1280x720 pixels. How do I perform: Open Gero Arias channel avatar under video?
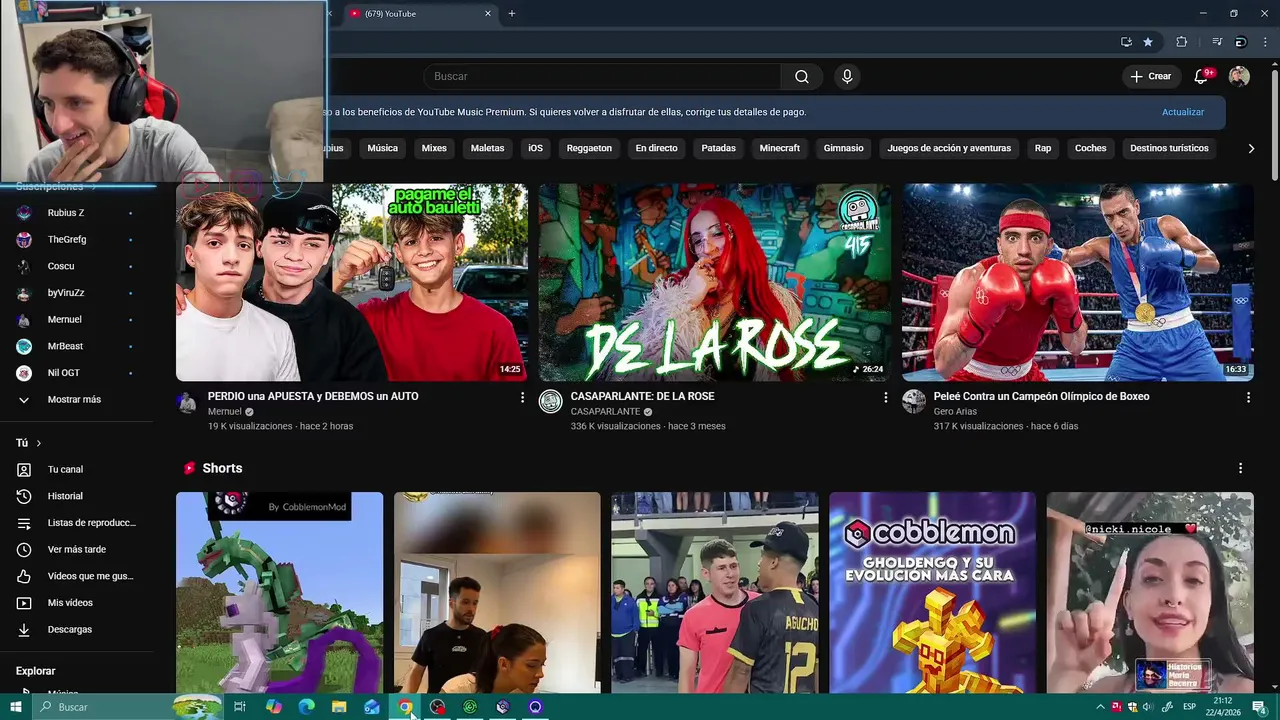point(914,402)
